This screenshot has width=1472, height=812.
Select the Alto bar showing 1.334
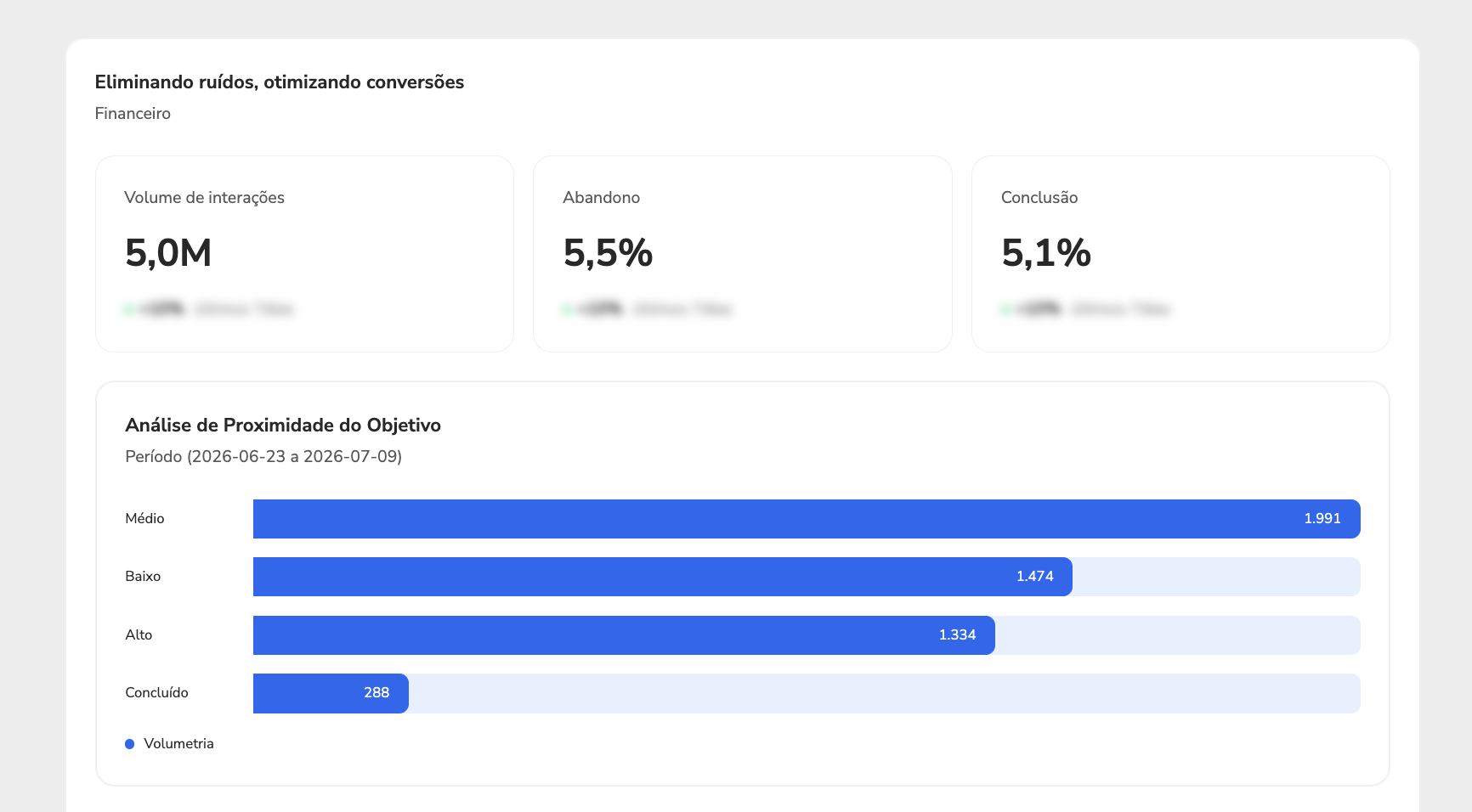[624, 635]
